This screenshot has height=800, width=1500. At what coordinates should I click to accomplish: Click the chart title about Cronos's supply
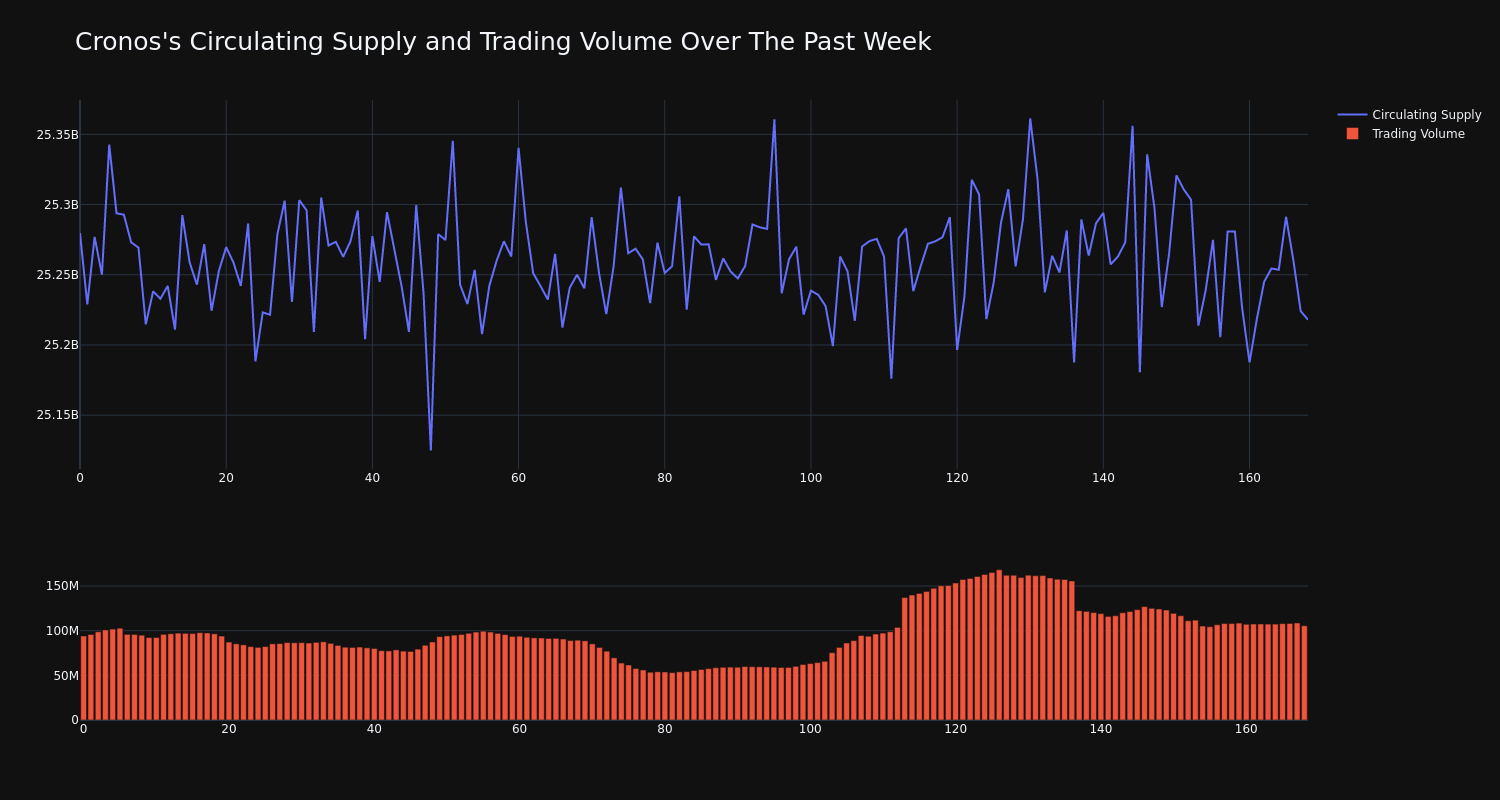tap(503, 42)
